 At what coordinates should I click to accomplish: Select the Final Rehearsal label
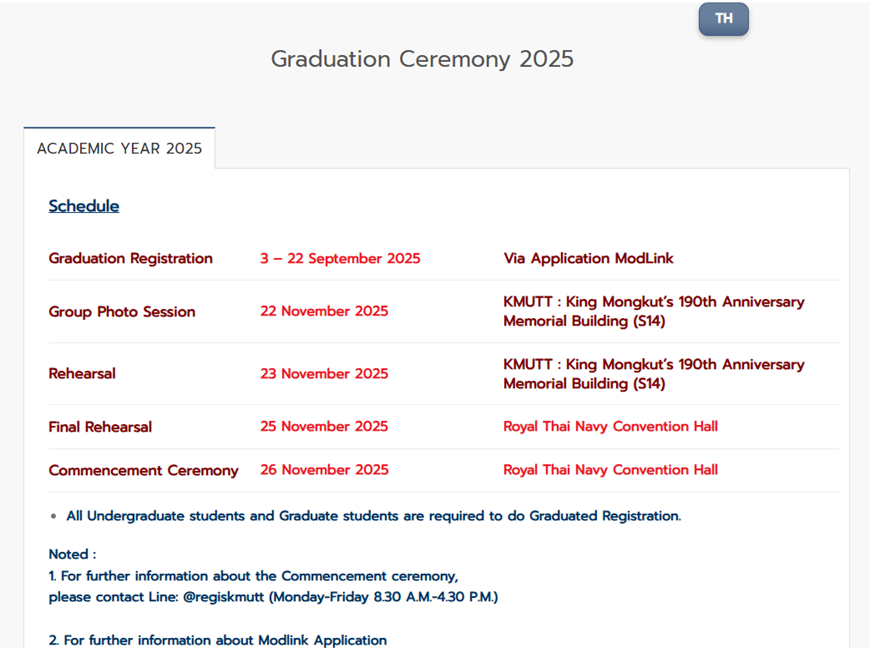pyautogui.click(x=100, y=426)
